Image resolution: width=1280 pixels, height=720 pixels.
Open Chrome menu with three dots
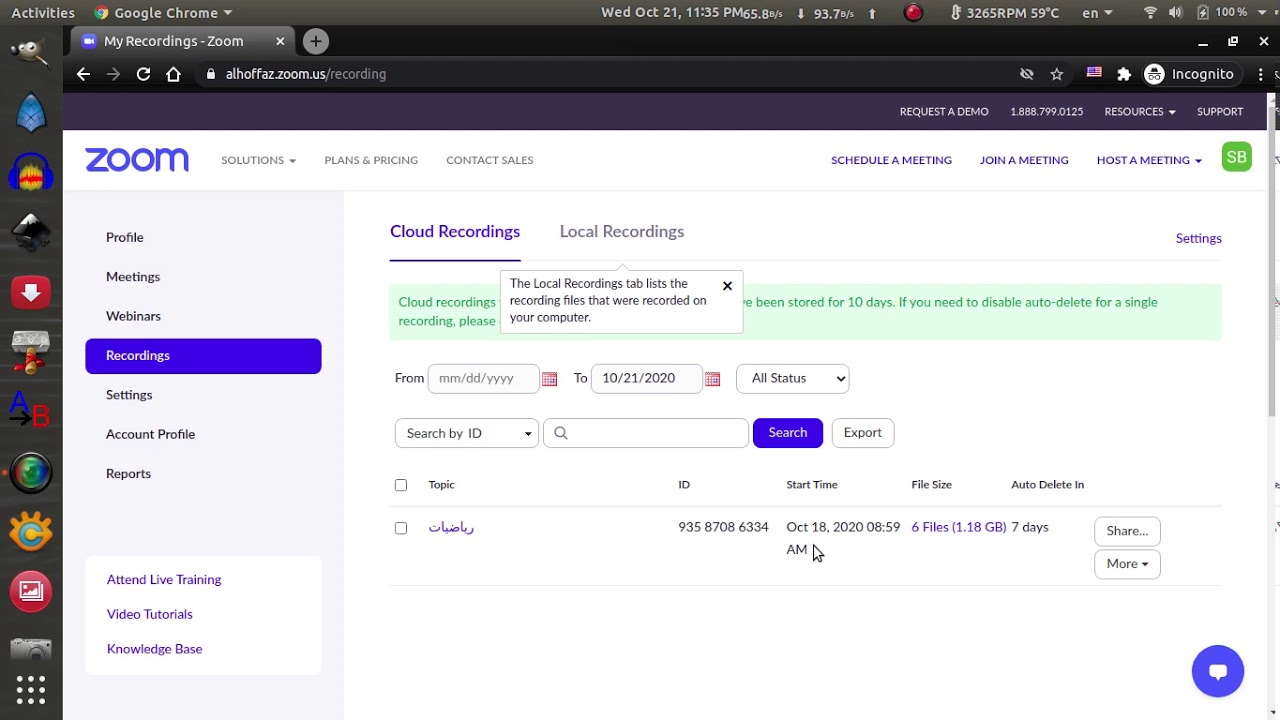[x=1261, y=74]
